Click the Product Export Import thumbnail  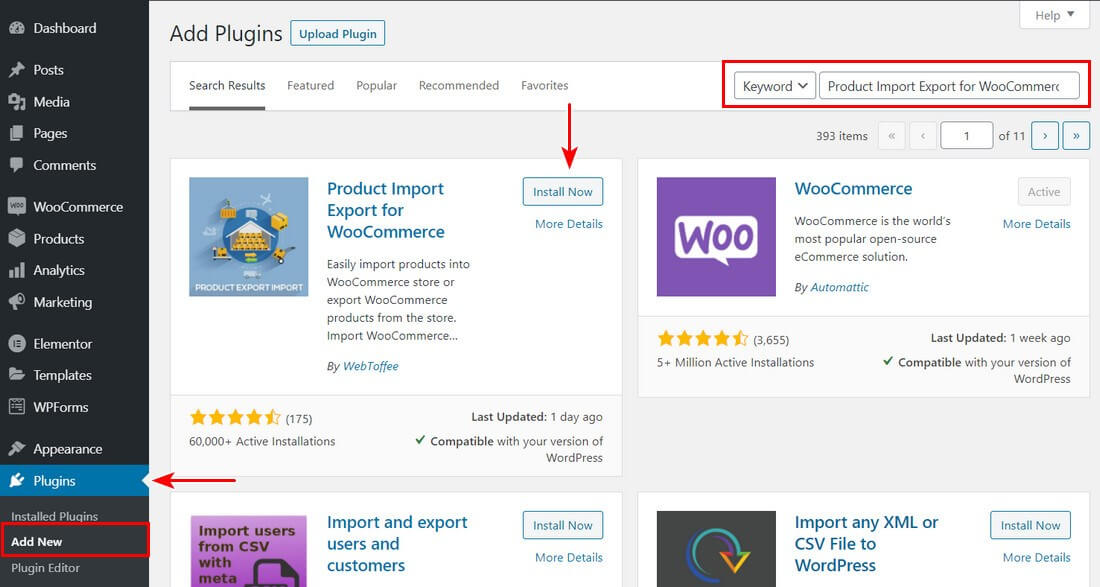[x=248, y=236]
